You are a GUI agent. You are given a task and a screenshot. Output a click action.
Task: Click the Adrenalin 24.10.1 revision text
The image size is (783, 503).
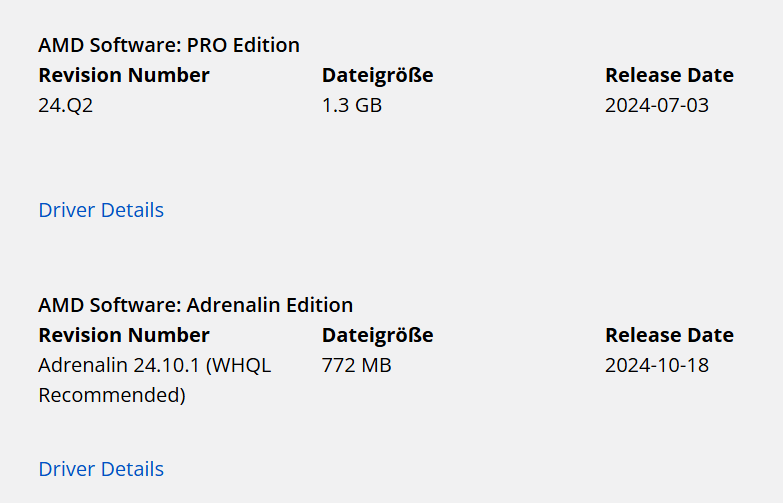point(120,365)
